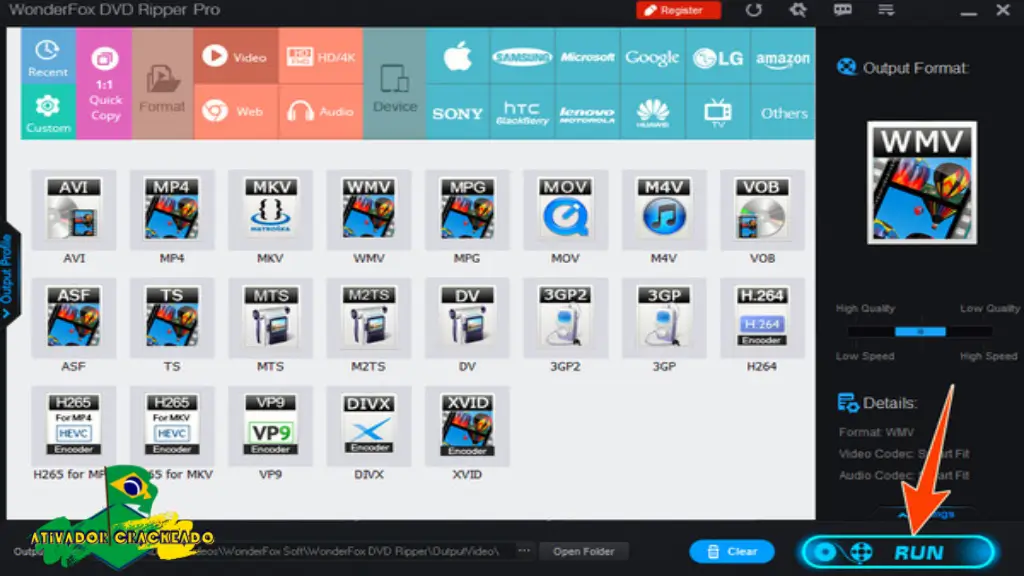Choose the MPG format icon
The width and height of the screenshot is (1024, 576).
[467, 210]
